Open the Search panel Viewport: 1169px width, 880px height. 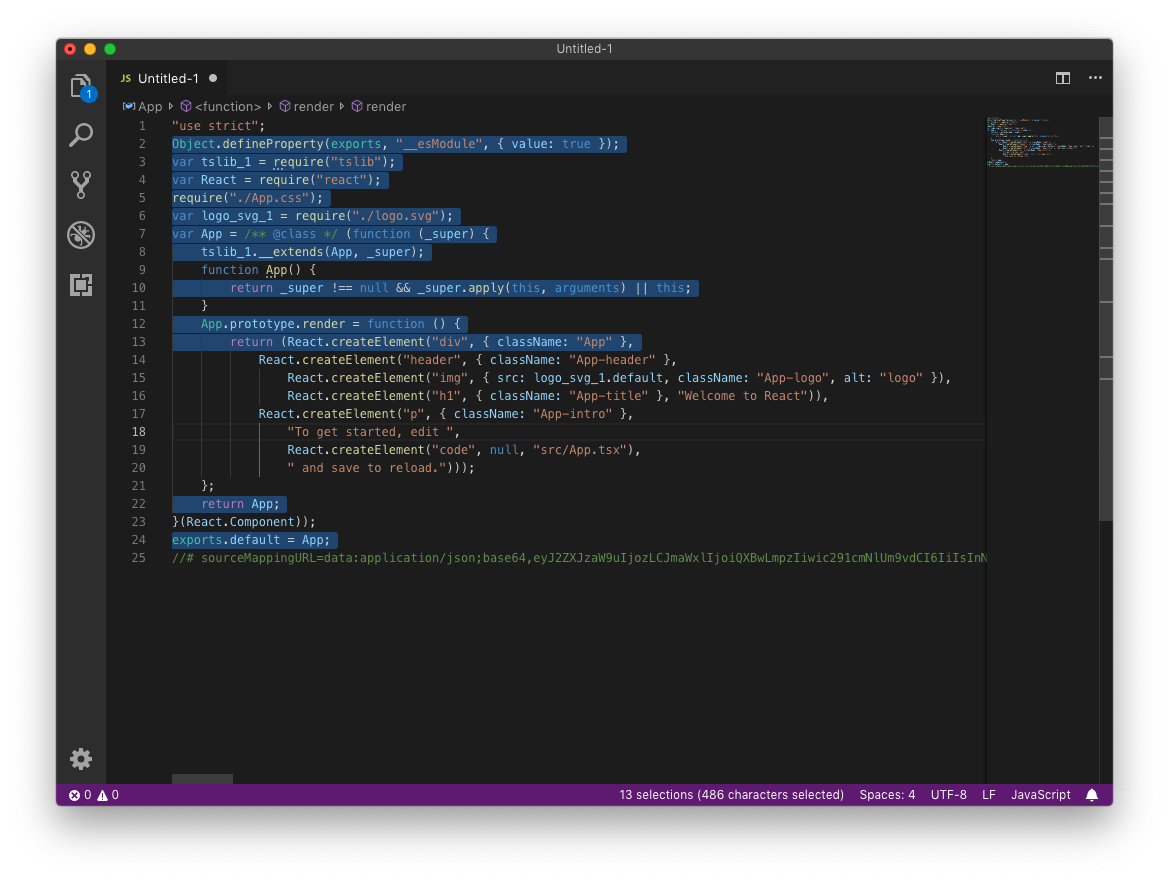[81, 135]
